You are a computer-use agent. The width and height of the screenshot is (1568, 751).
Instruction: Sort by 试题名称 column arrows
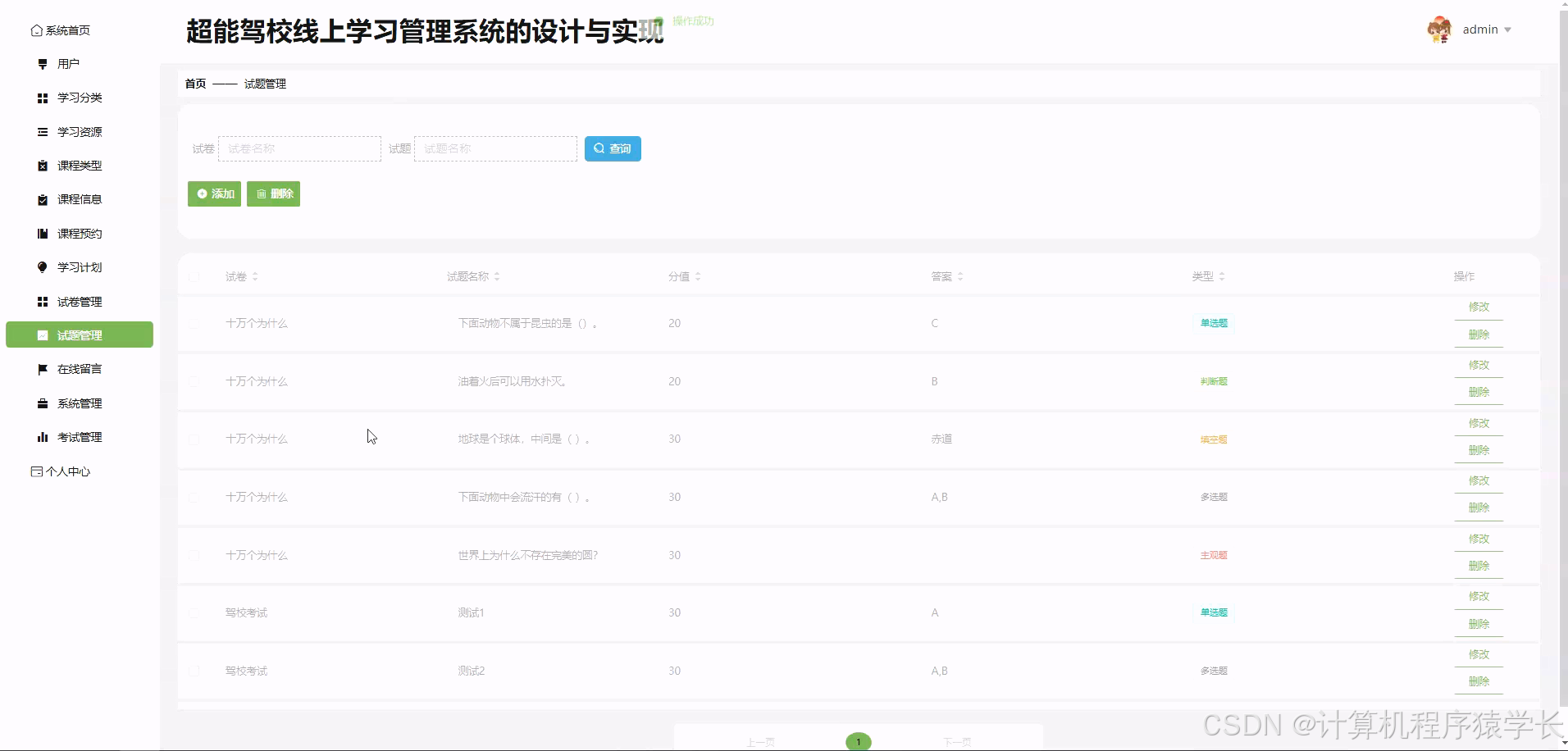tap(497, 277)
